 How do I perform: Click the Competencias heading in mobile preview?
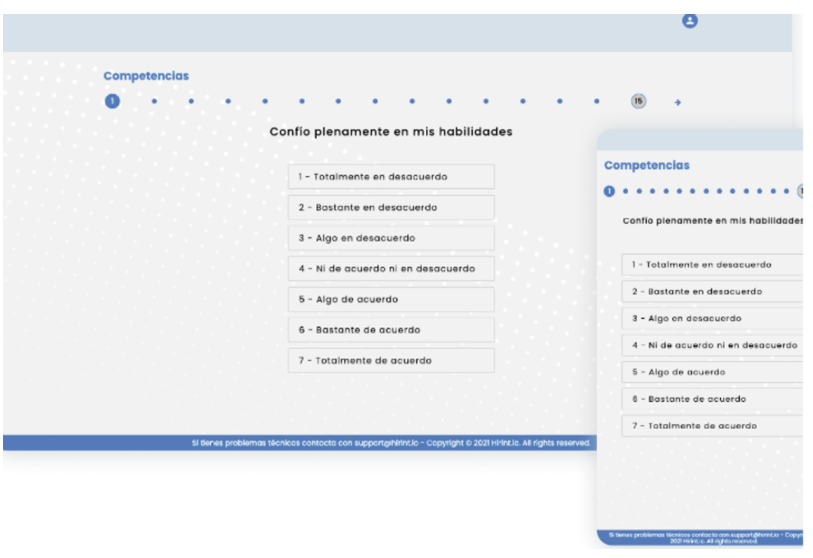[x=646, y=165]
